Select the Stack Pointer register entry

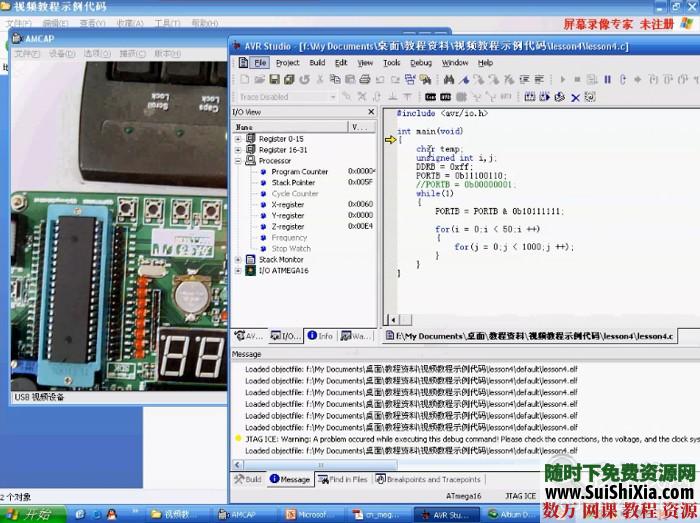tap(292, 183)
